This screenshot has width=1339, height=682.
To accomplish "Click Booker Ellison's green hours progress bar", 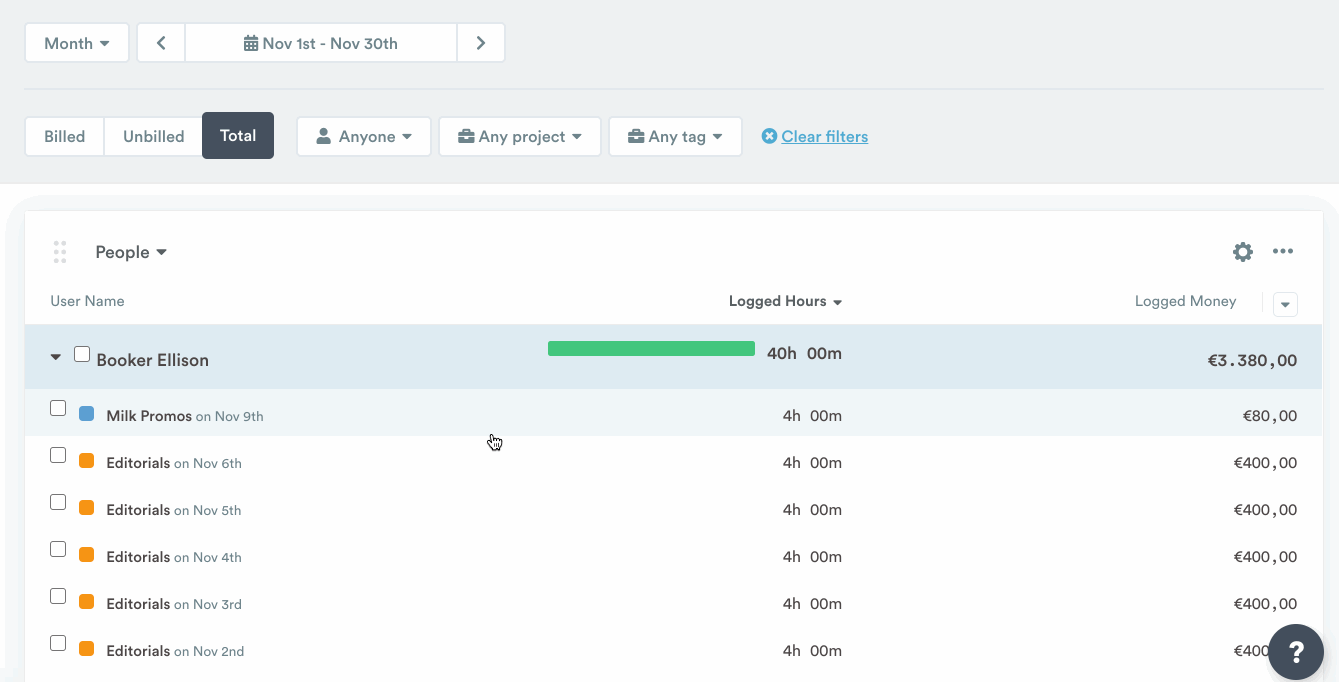I will coord(651,348).
